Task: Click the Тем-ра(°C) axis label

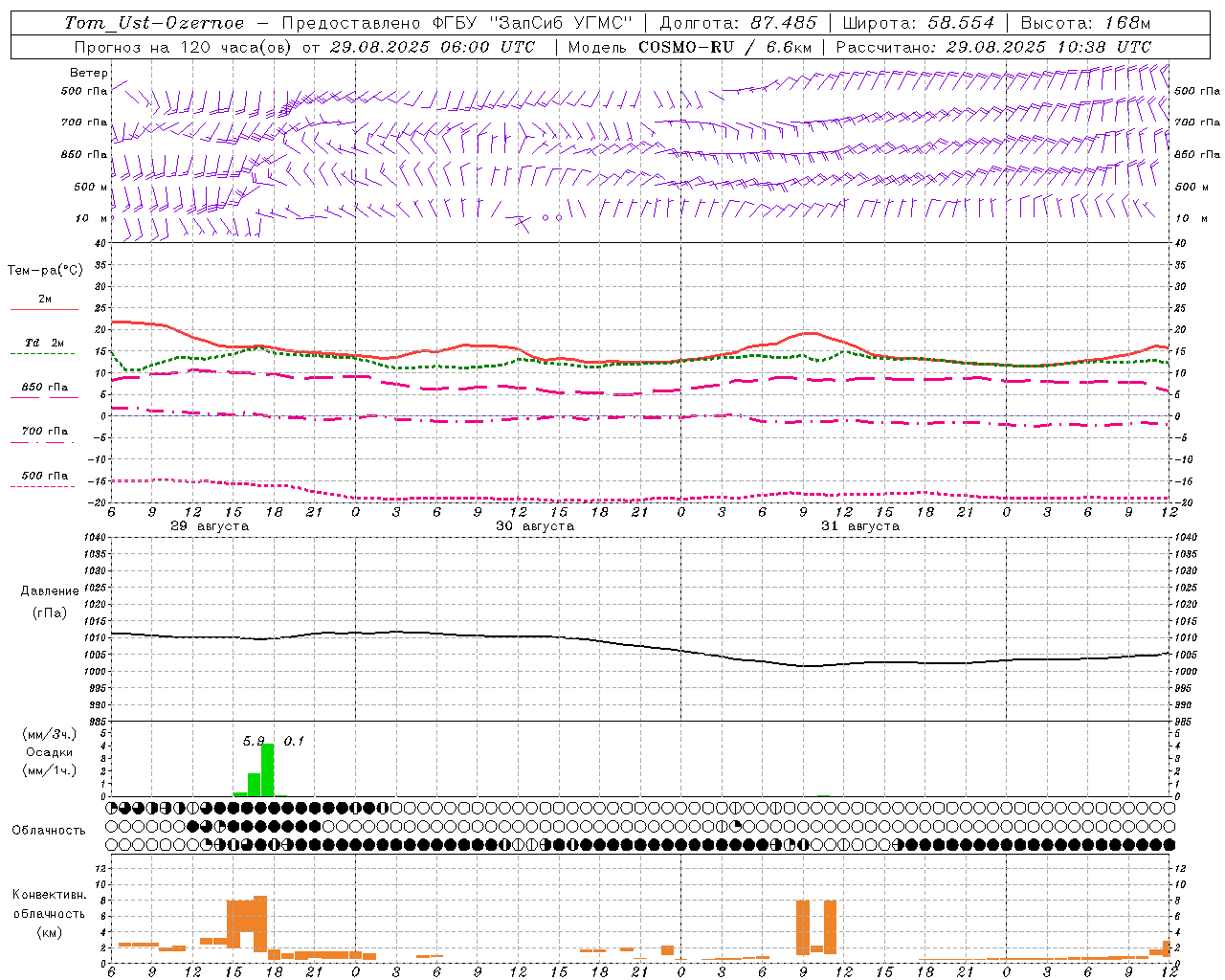Action: coord(46,271)
